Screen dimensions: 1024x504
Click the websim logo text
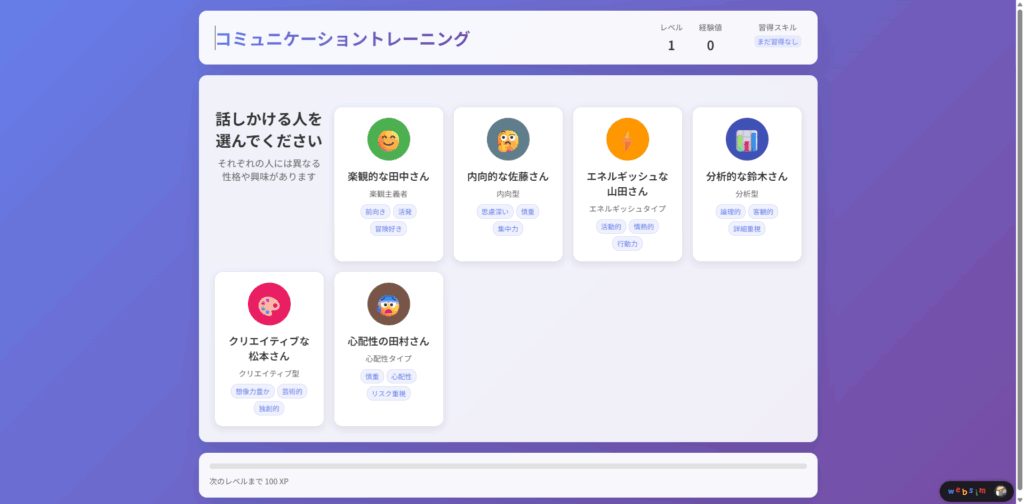coord(967,491)
